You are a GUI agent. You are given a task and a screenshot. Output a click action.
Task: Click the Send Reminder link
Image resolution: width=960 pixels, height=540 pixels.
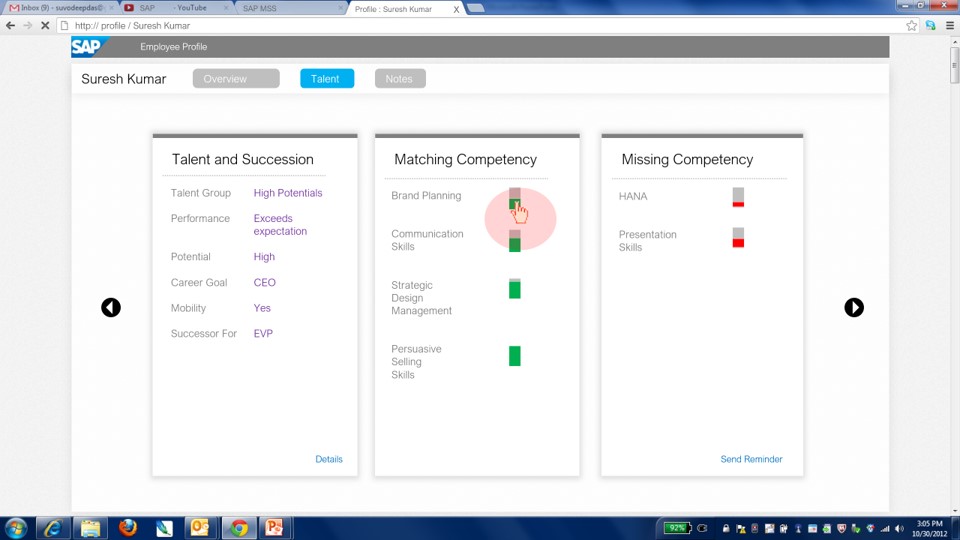751,459
